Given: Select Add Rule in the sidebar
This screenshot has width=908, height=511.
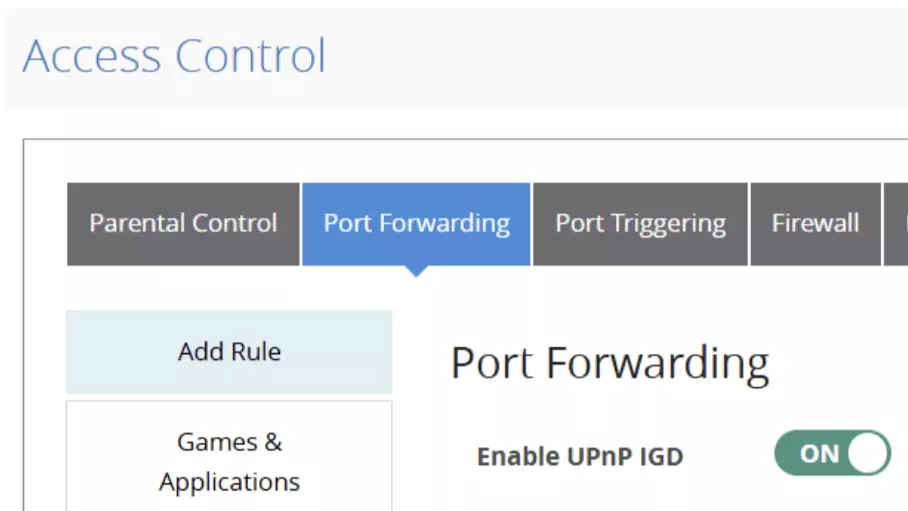Looking at the screenshot, I should pyautogui.click(x=229, y=352).
